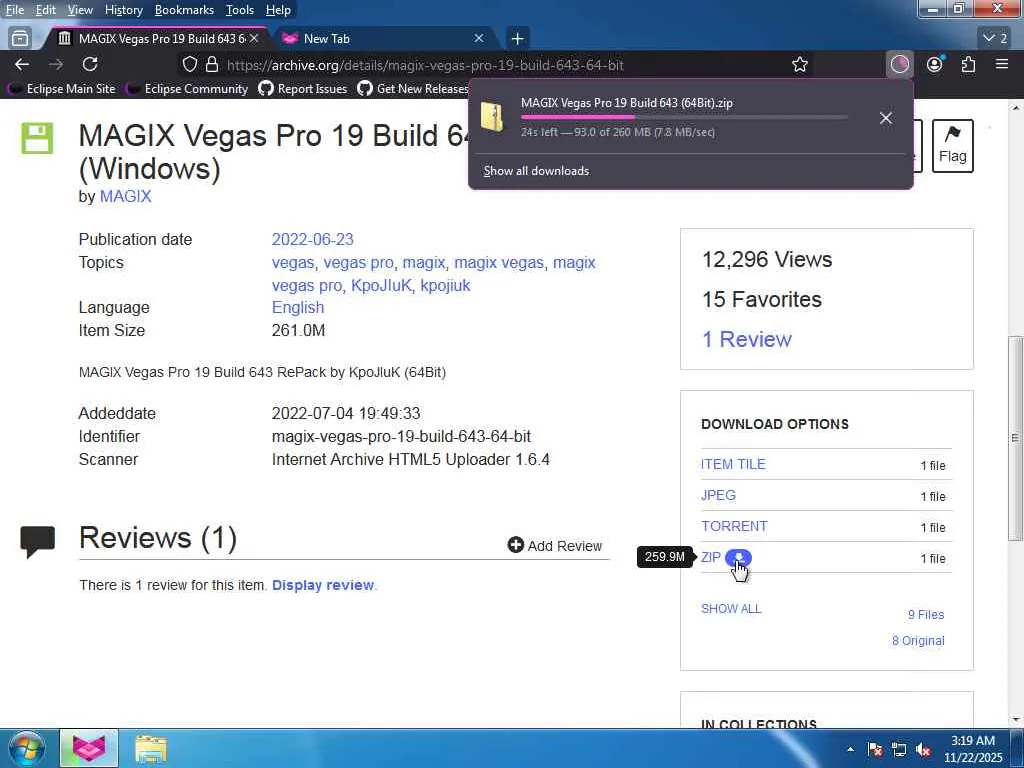1024x768 pixels.
Task: Select the MAGIX Vegas Pro tab
Action: (158, 39)
